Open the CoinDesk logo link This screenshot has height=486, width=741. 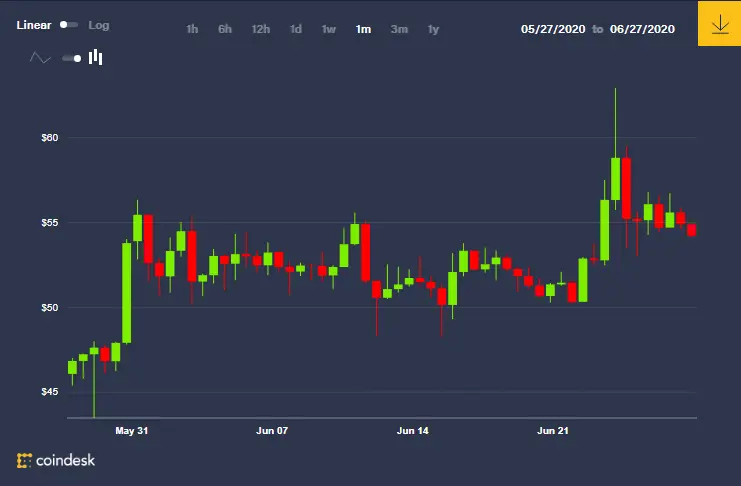click(56, 460)
